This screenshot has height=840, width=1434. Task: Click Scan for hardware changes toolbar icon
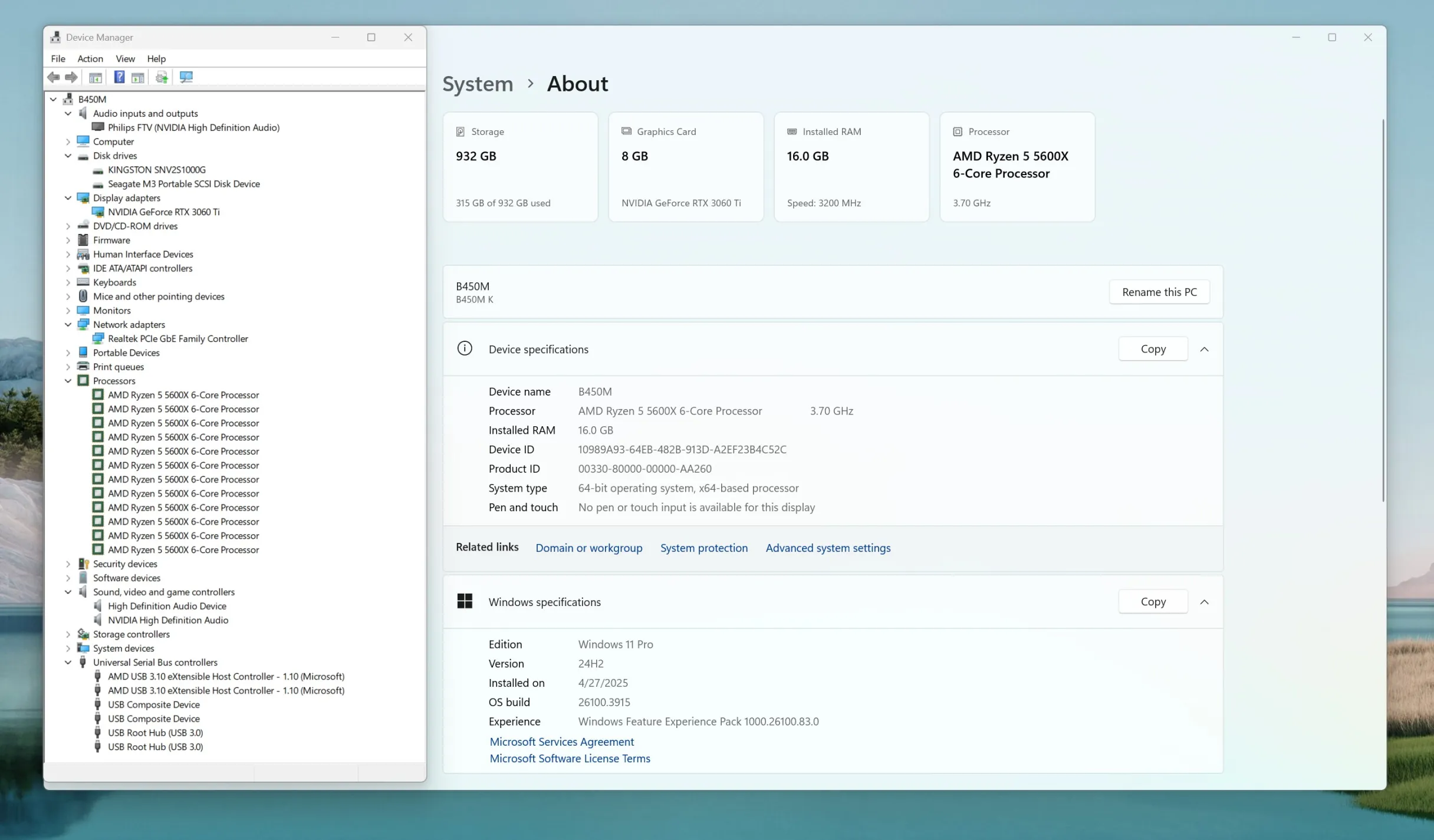186,77
